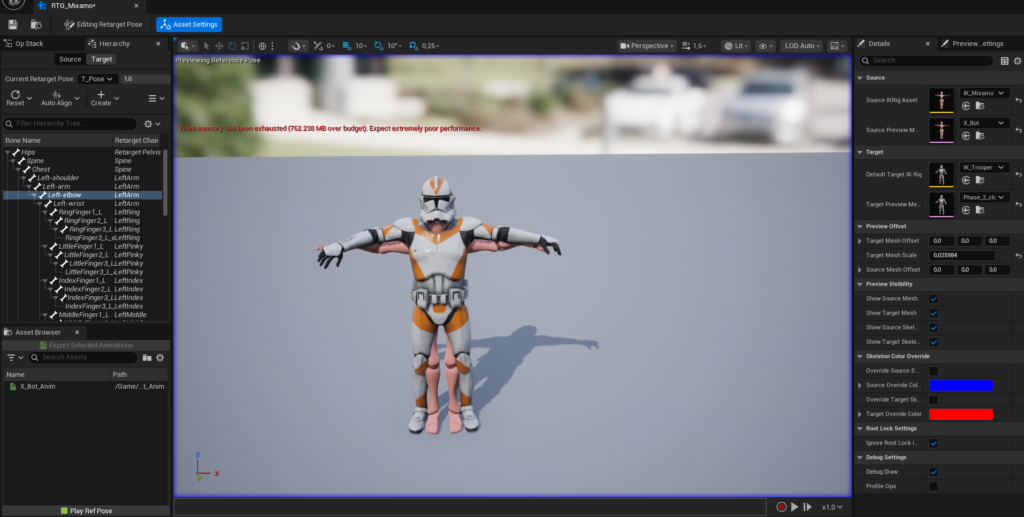Enable Override Source Skeleton color checkbox
The width and height of the screenshot is (1024, 517).
pyautogui.click(x=933, y=371)
